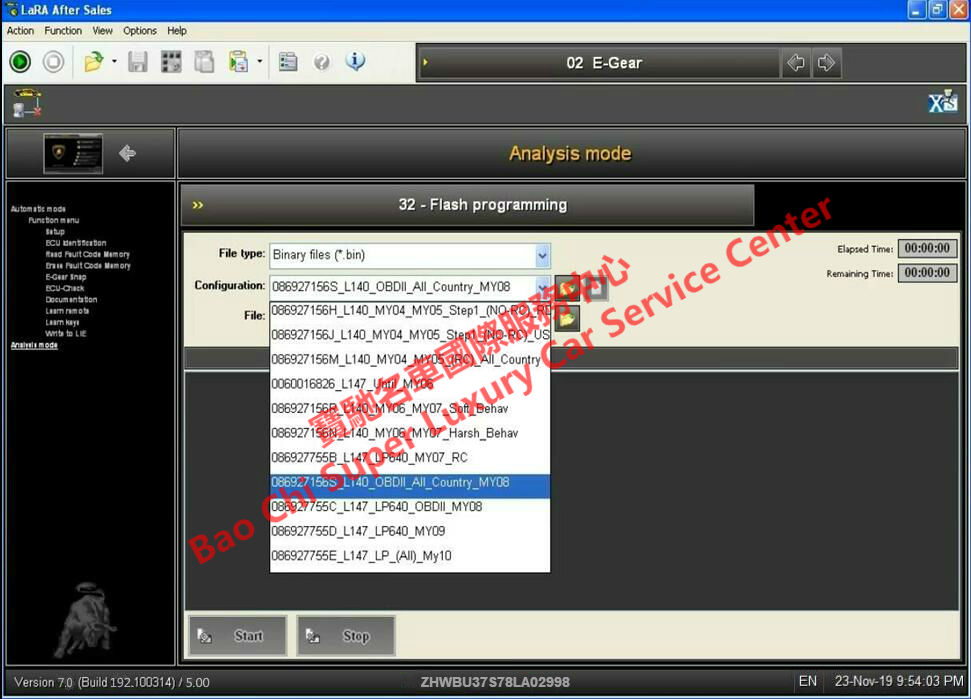Choose 0060016826_L147_Until_MY06 option
Image resolution: width=971 pixels, height=699 pixels.
410,384
